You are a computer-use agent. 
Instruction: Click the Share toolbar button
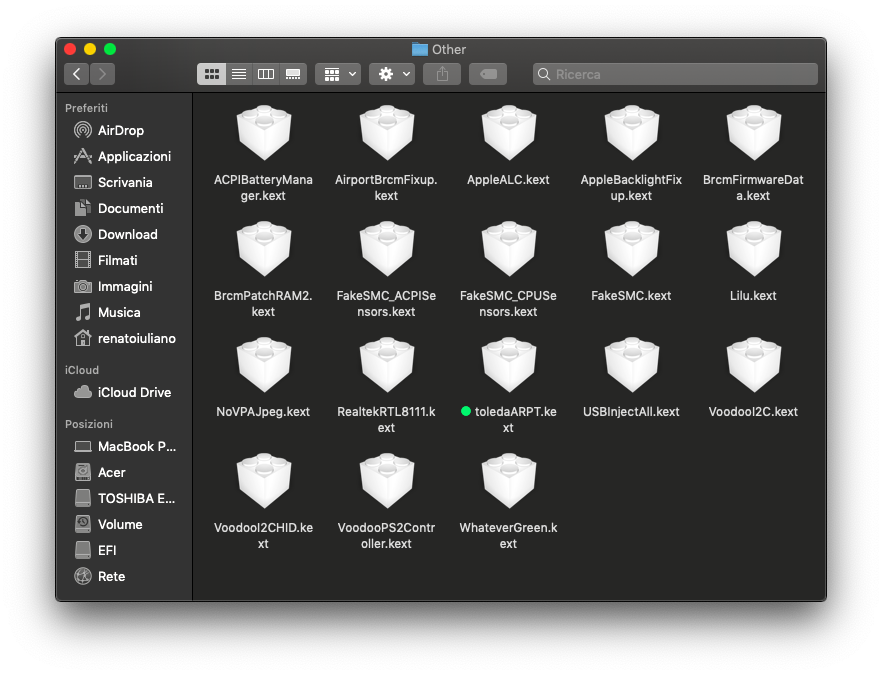tap(442, 74)
